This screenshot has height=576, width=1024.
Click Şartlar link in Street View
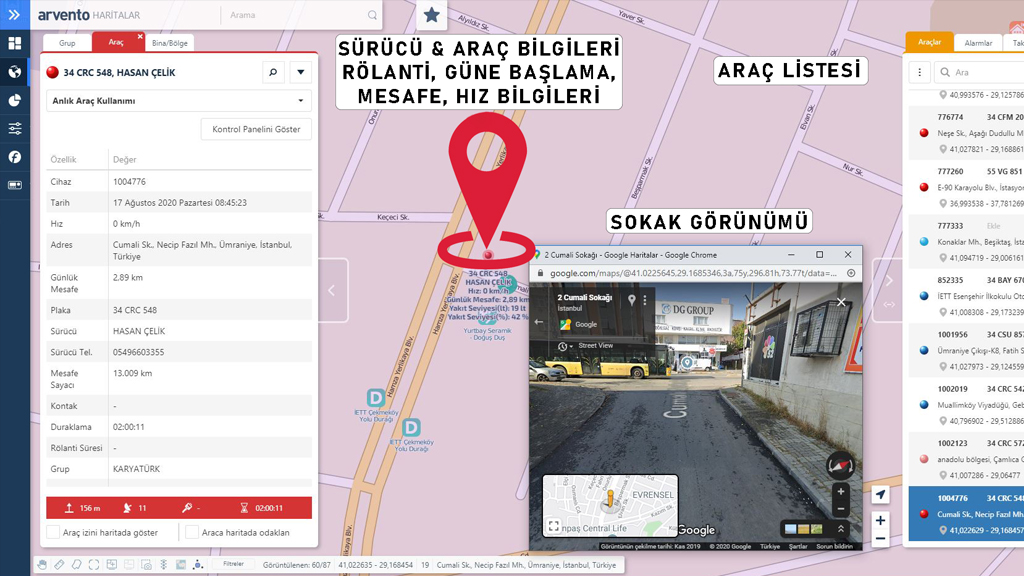798,546
